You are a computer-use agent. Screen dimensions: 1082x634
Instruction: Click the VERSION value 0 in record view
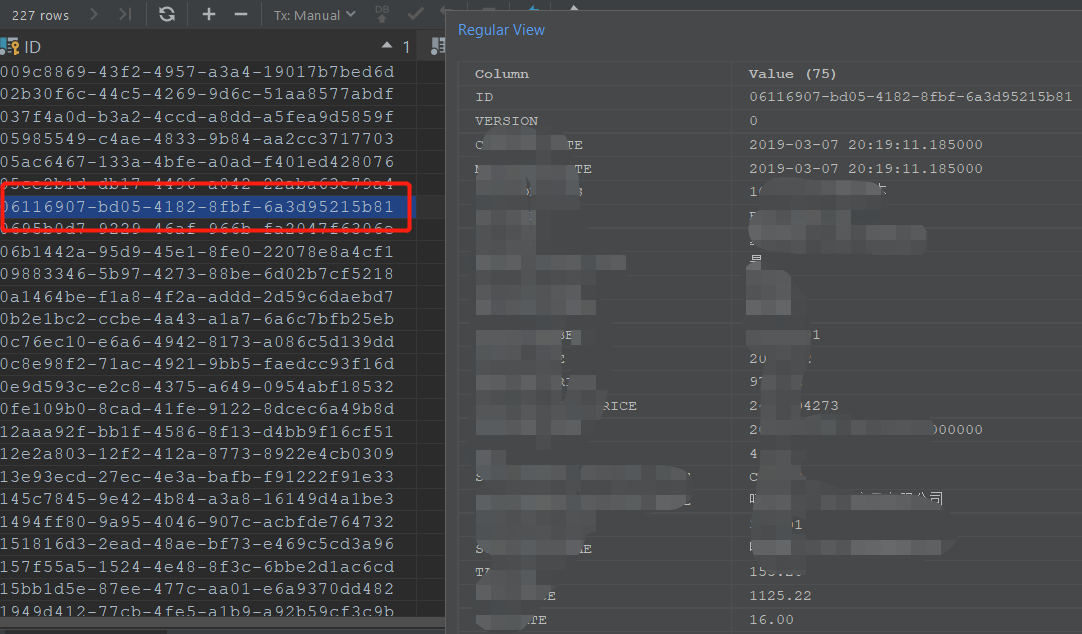point(754,121)
